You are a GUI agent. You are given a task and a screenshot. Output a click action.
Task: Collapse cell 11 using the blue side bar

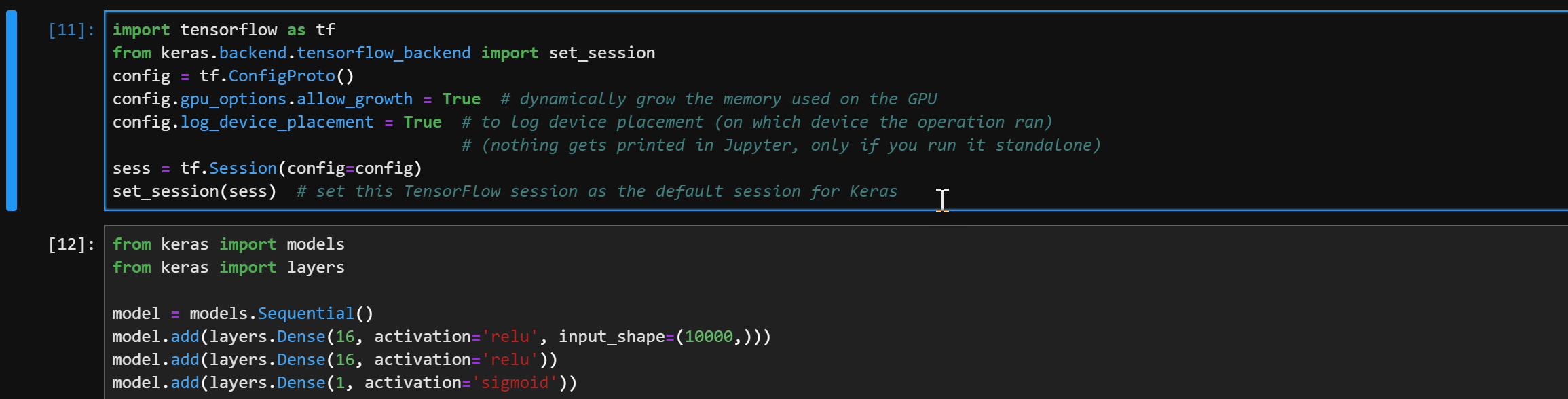pyautogui.click(x=11, y=111)
